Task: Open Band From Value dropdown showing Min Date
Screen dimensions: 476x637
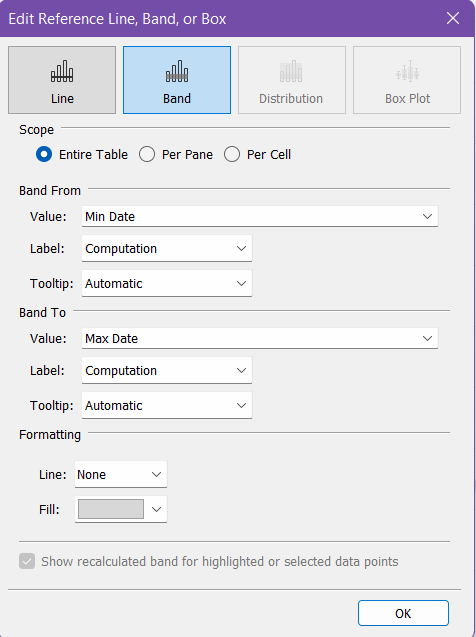Action: pyautogui.click(x=260, y=216)
